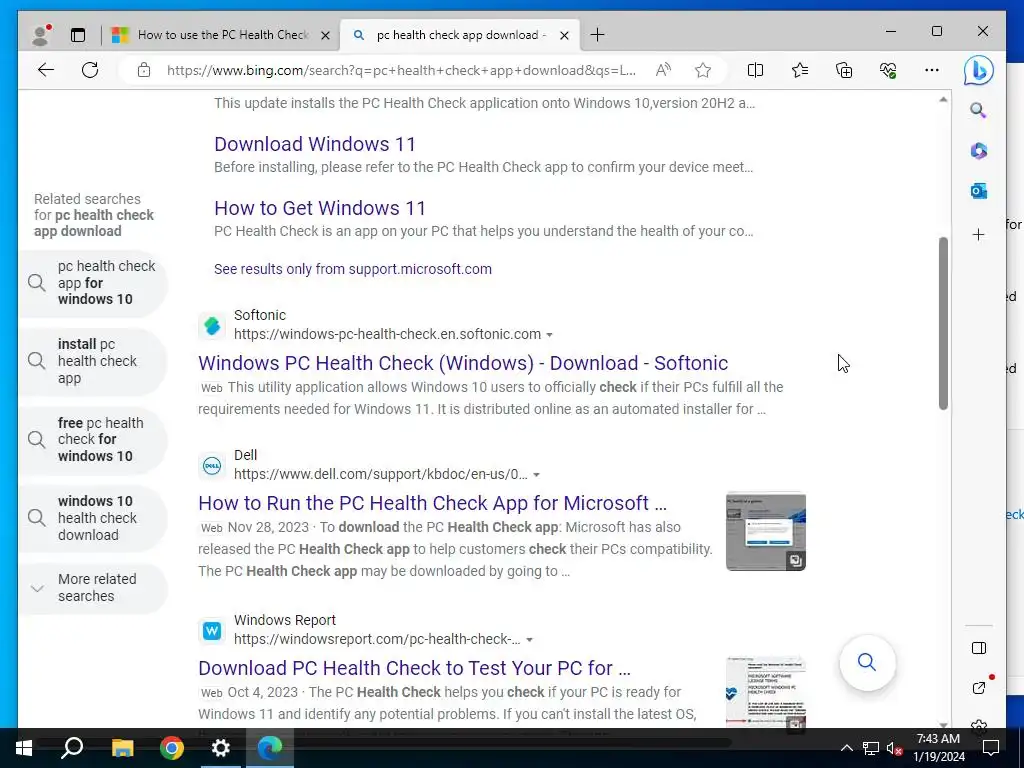This screenshot has height=768, width=1024.
Task: Add a sidebar app with plus
Action: (978, 234)
